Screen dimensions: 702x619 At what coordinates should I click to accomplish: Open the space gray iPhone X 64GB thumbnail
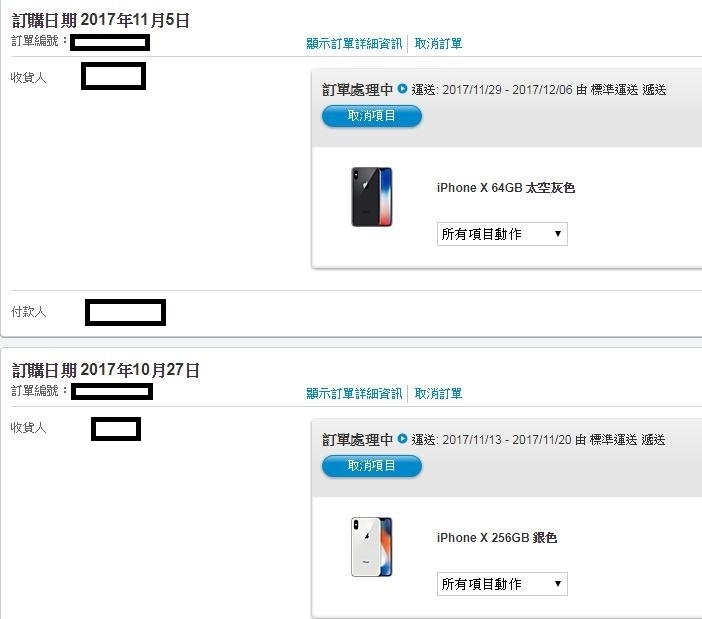(372, 197)
